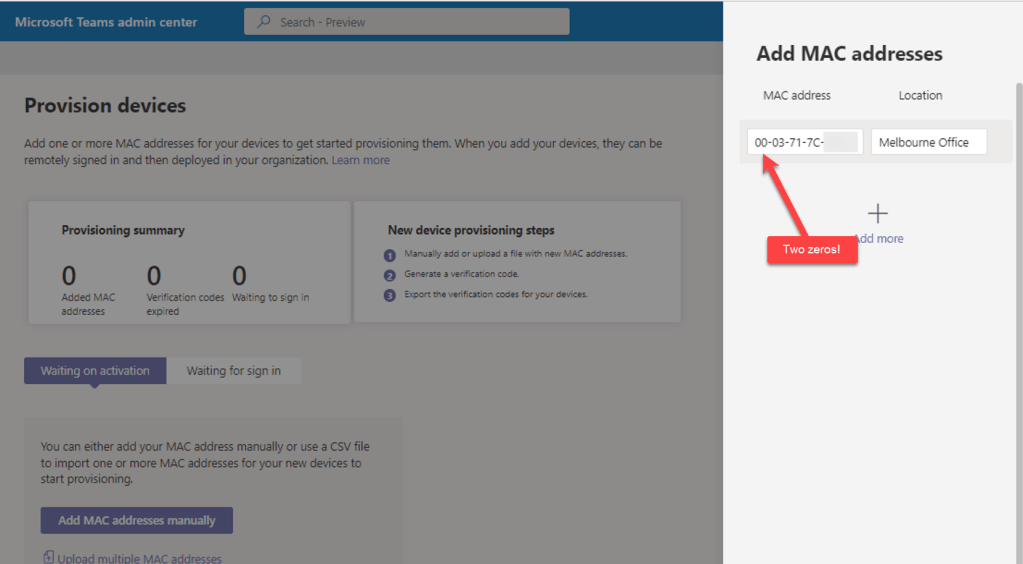
Task: Click the Waiting to sign in count
Action: click(x=239, y=276)
